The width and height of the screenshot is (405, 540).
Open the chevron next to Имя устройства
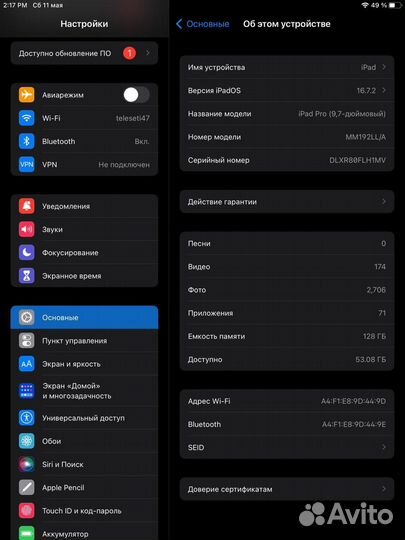tap(384, 67)
